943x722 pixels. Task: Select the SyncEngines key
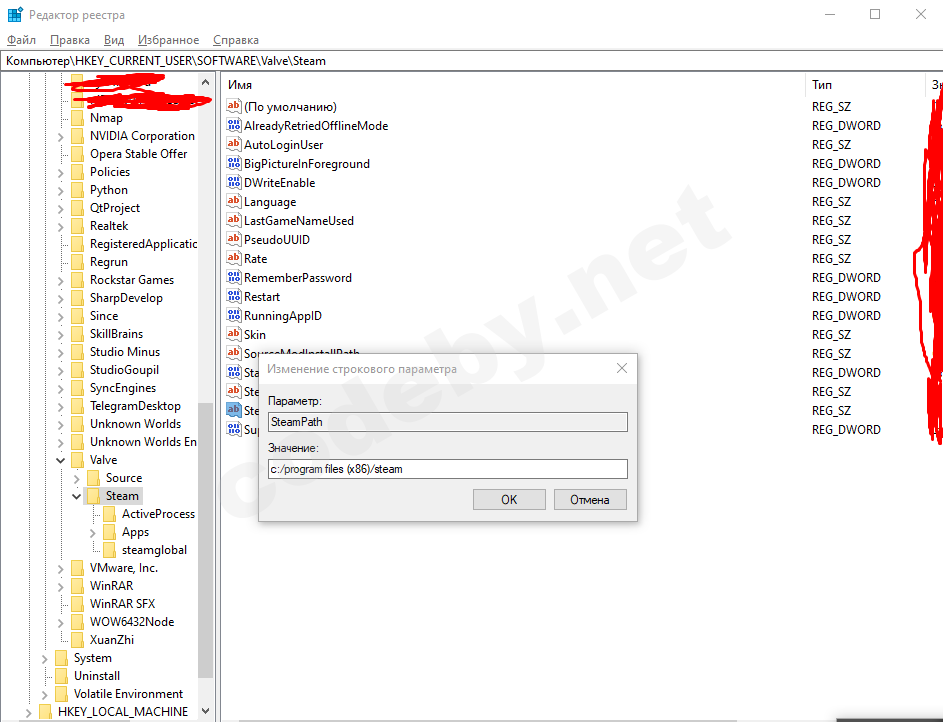[123, 388]
